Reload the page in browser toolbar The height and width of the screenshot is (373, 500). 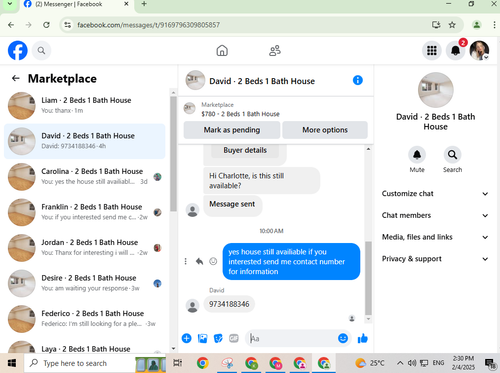46,25
